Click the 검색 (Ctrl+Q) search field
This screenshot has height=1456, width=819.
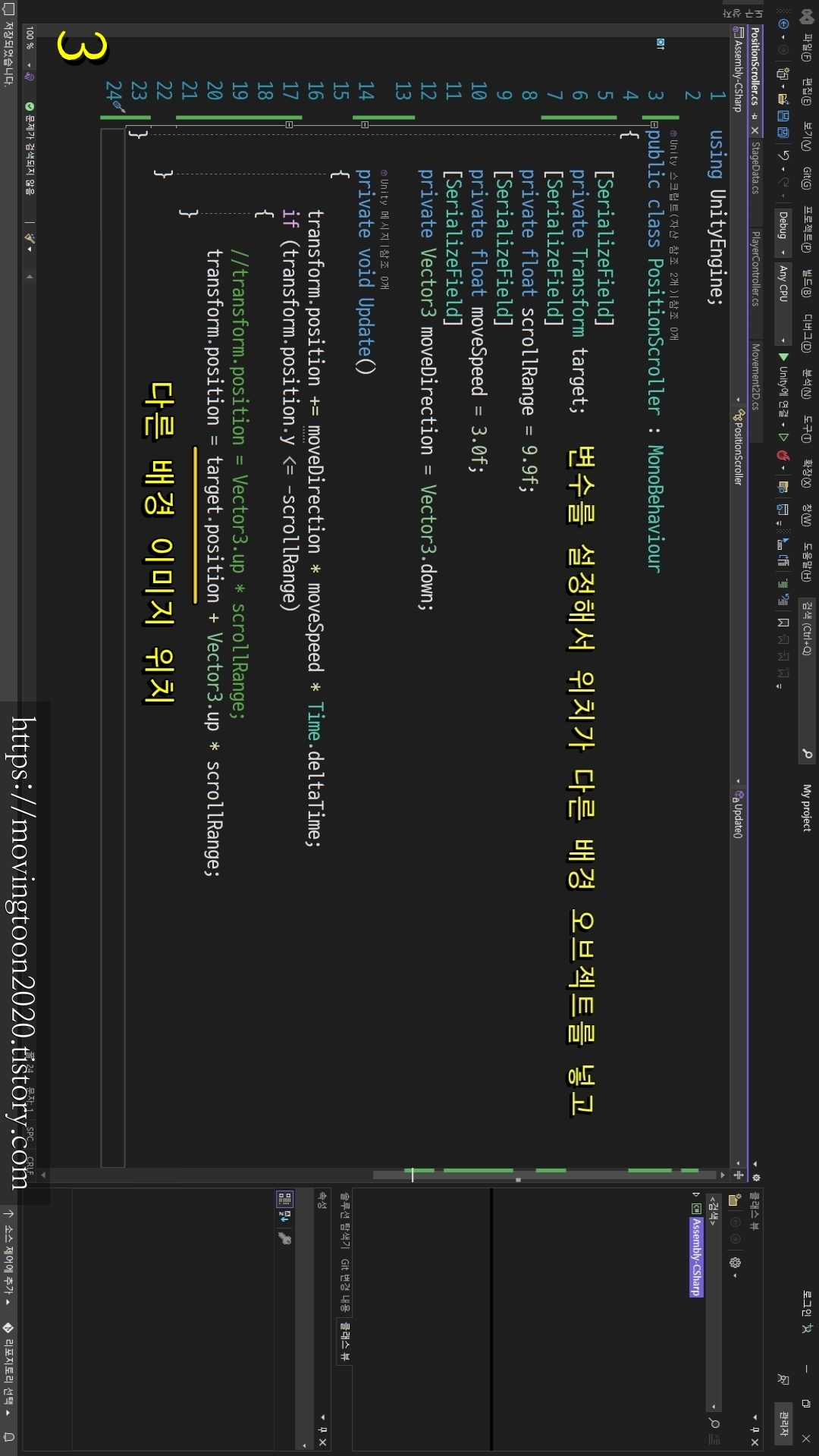807,680
